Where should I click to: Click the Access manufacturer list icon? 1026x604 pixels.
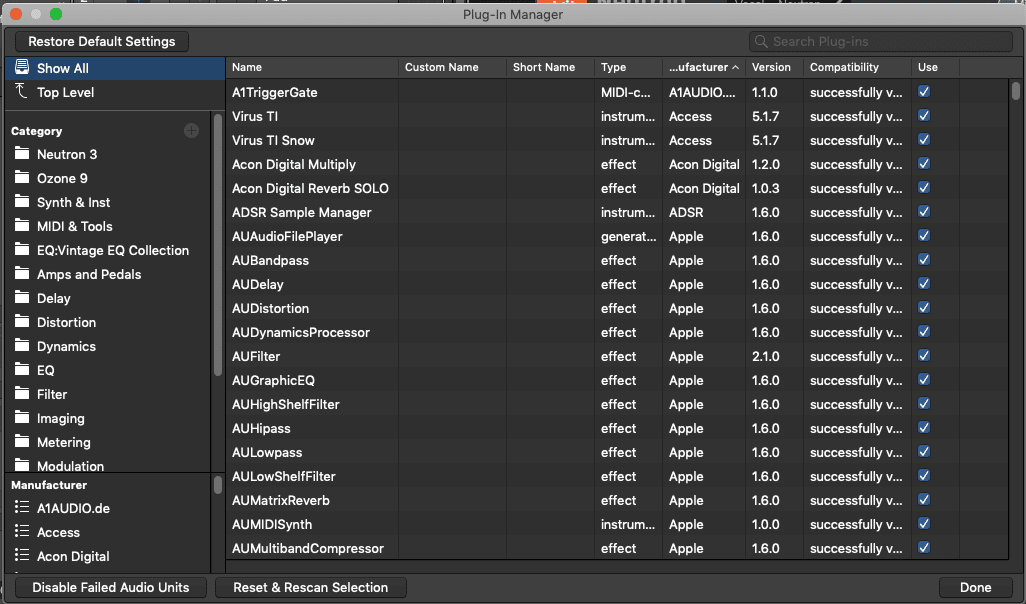[x=22, y=531]
